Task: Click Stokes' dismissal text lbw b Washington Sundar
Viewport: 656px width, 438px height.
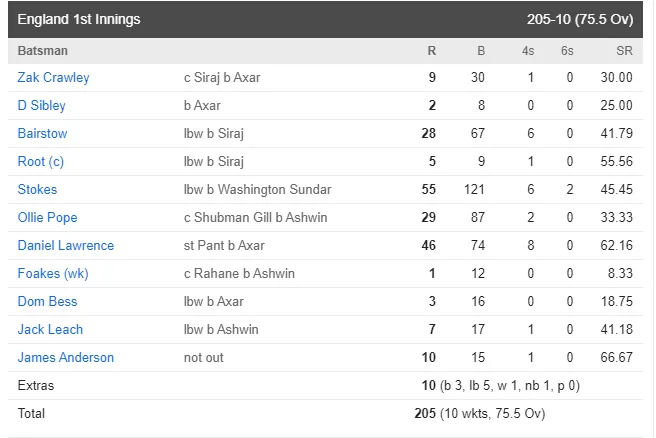Action: (257, 190)
